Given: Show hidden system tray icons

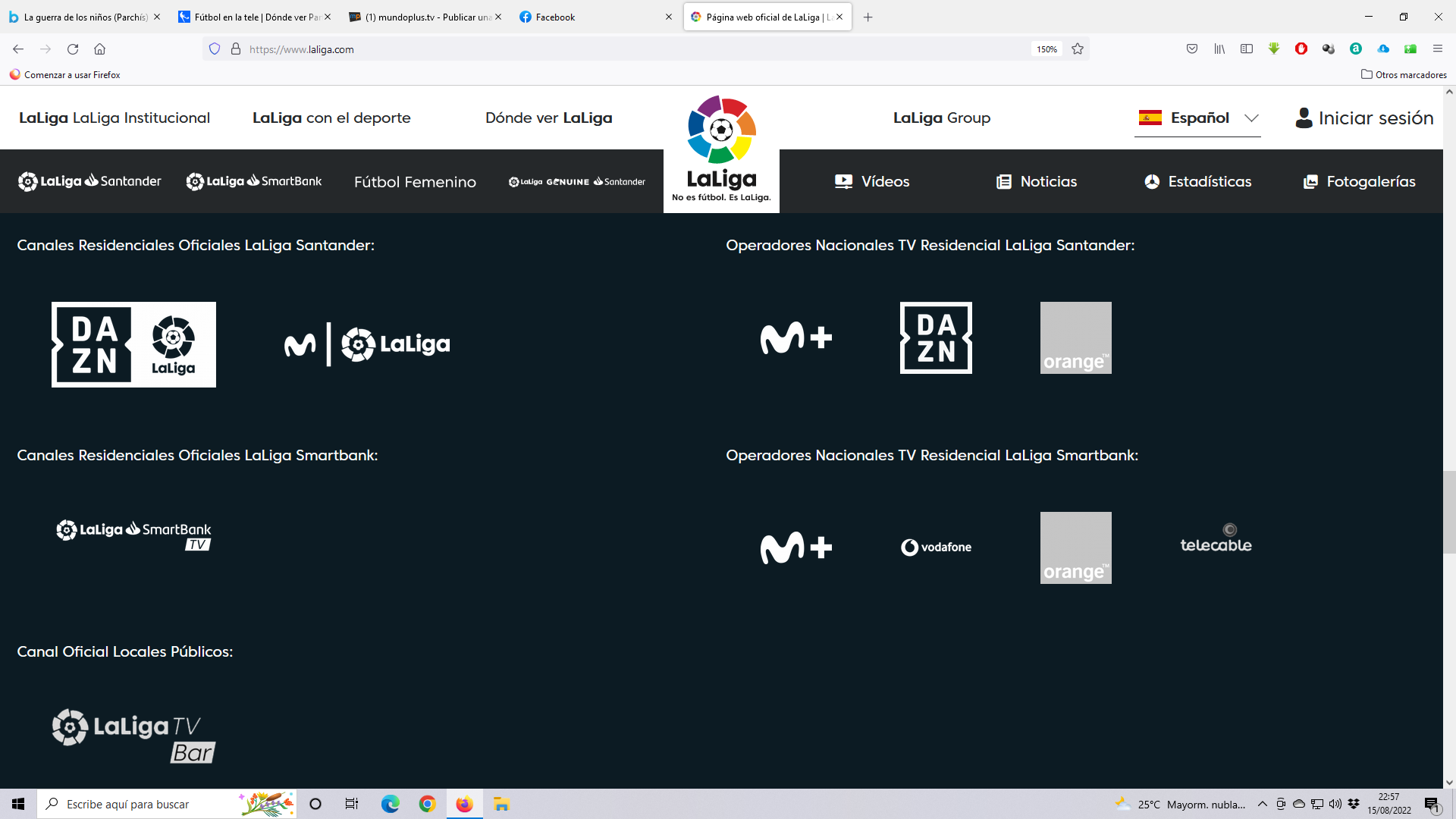Looking at the screenshot, I should click(1263, 804).
